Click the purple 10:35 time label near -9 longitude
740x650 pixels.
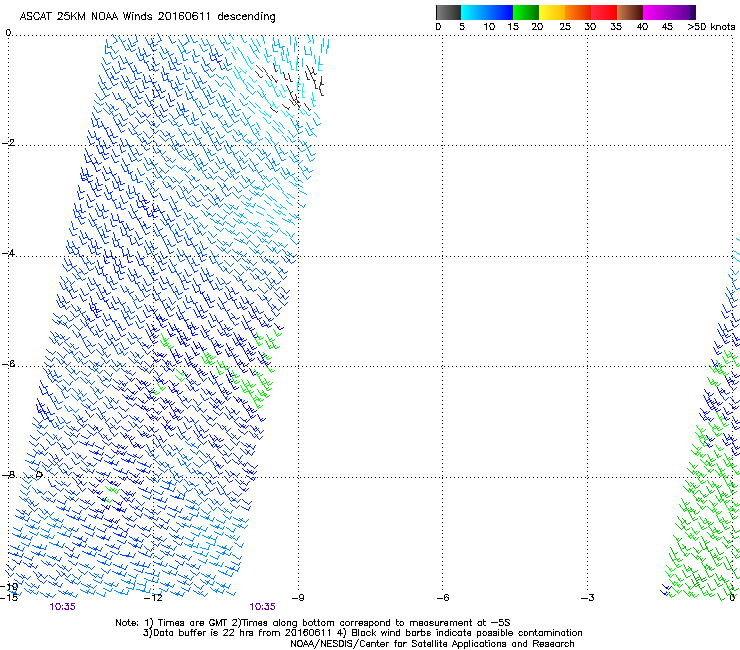[x=262, y=607]
